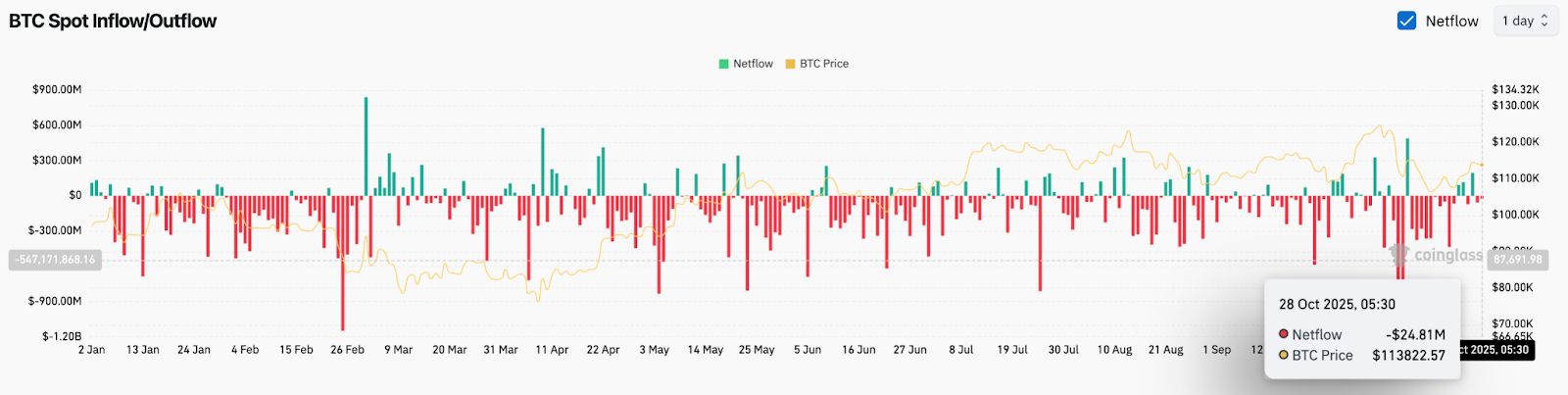This screenshot has width=1568, height=395.
Task: Click the tooltip date 28 Oct 2025
Action: 1337,304
